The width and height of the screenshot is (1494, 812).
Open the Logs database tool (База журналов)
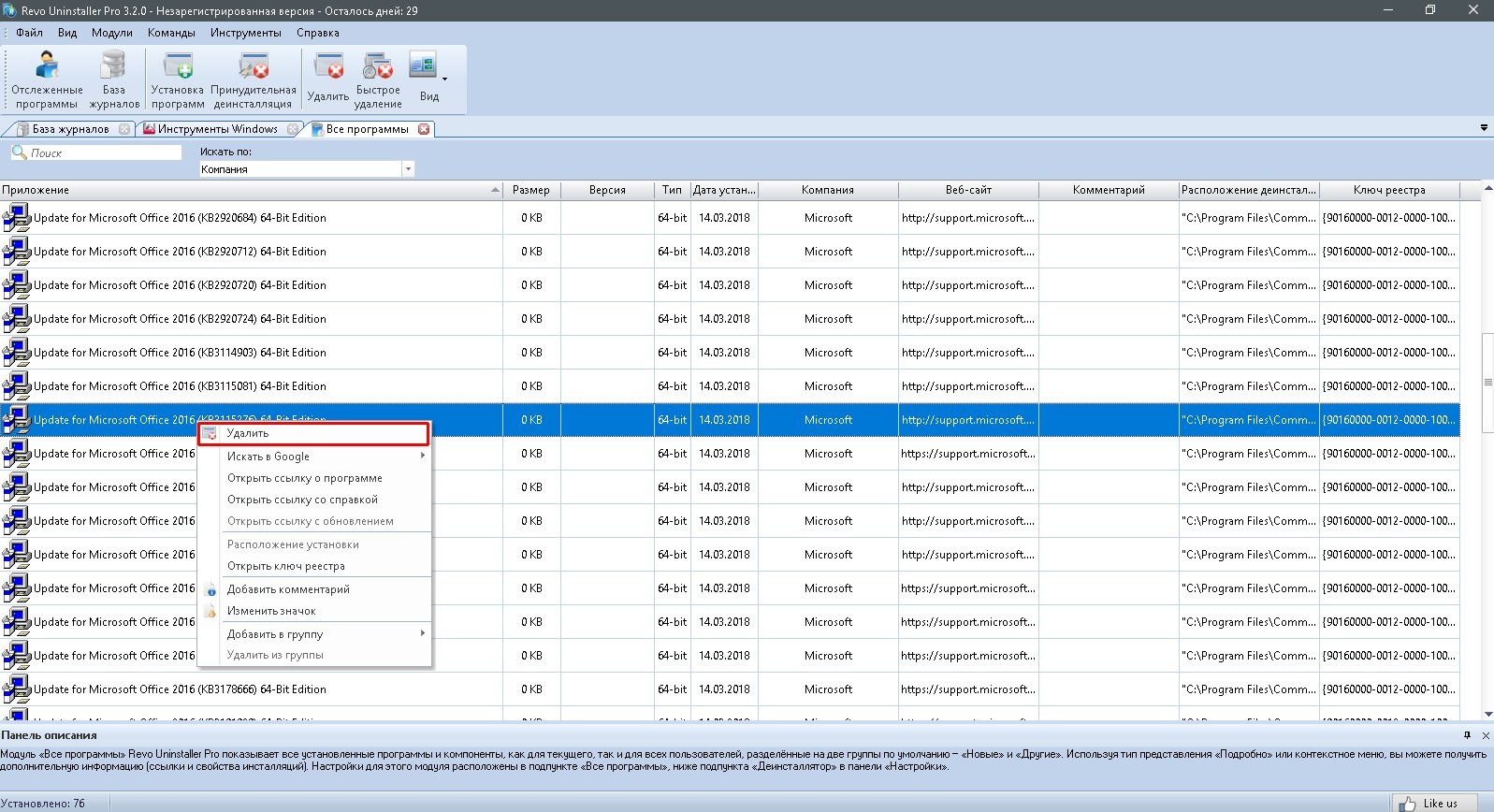pos(114,80)
